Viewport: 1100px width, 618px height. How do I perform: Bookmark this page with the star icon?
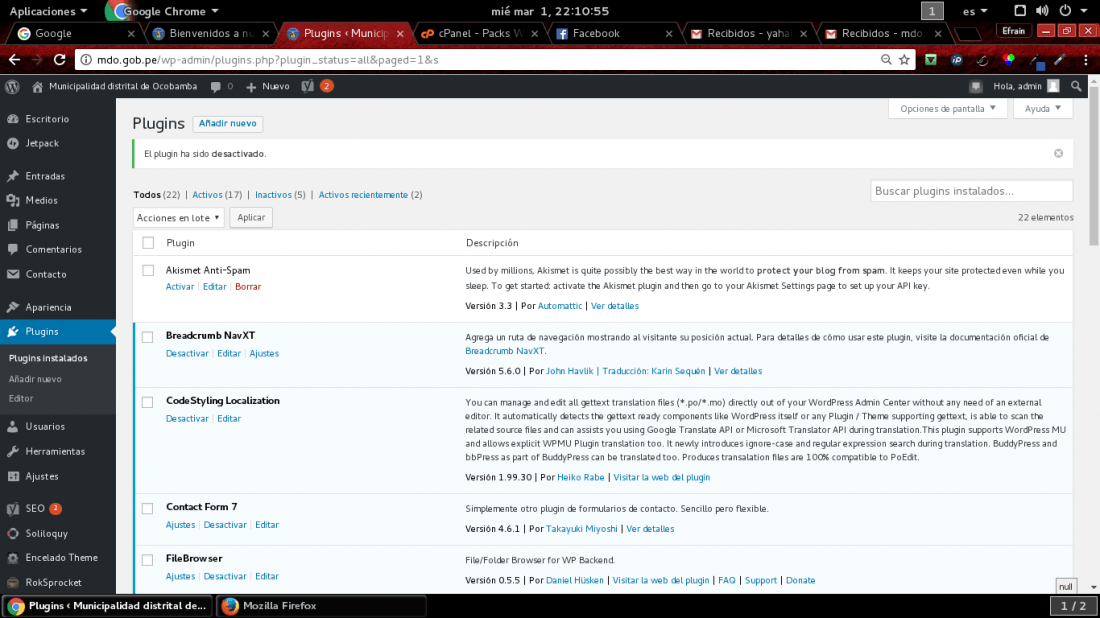(904, 60)
